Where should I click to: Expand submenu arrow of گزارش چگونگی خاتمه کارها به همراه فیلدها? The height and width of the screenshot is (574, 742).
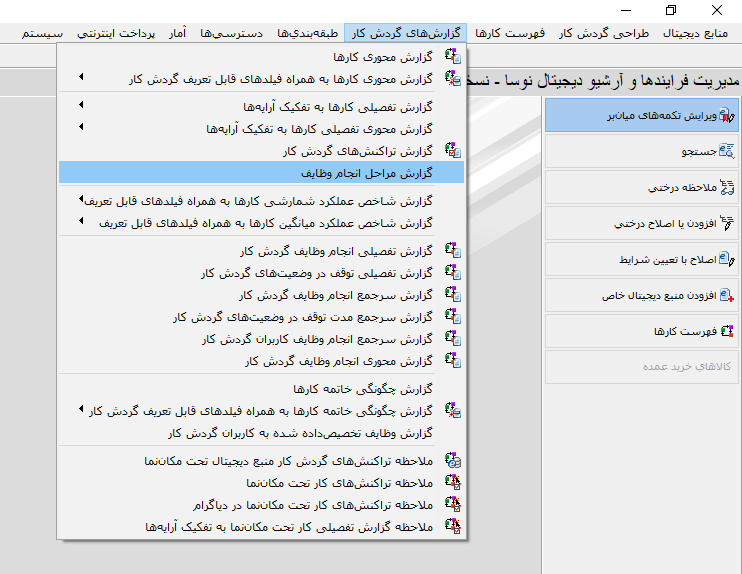(x=81, y=410)
